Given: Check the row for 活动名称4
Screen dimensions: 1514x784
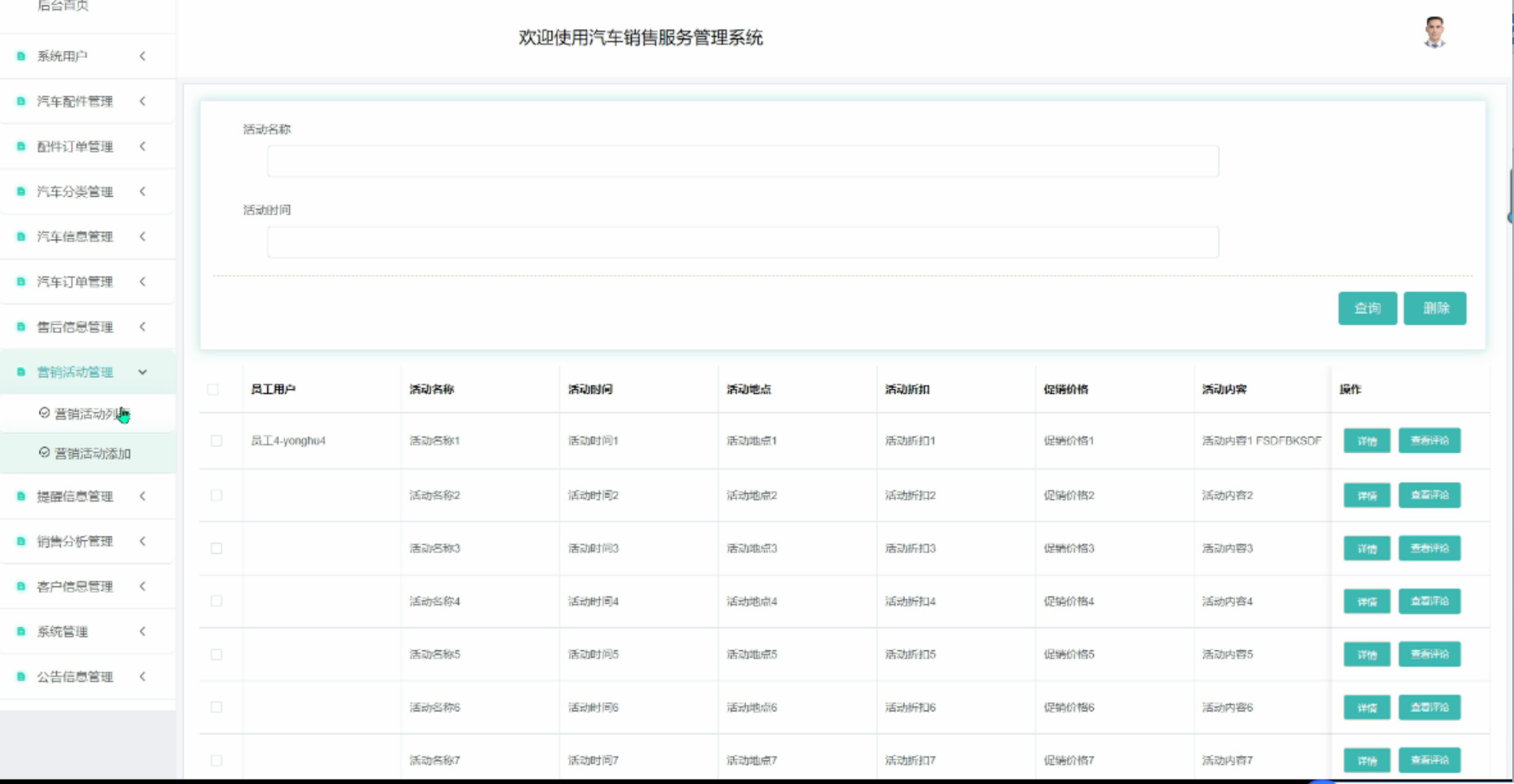Looking at the screenshot, I should [x=217, y=601].
